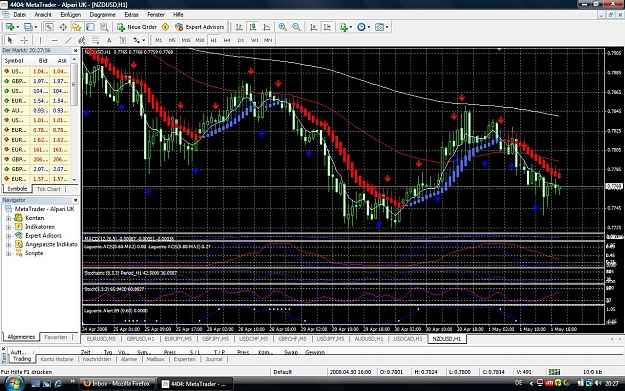
Task: Toggle the Market Watch window icon
Action: coord(49,27)
